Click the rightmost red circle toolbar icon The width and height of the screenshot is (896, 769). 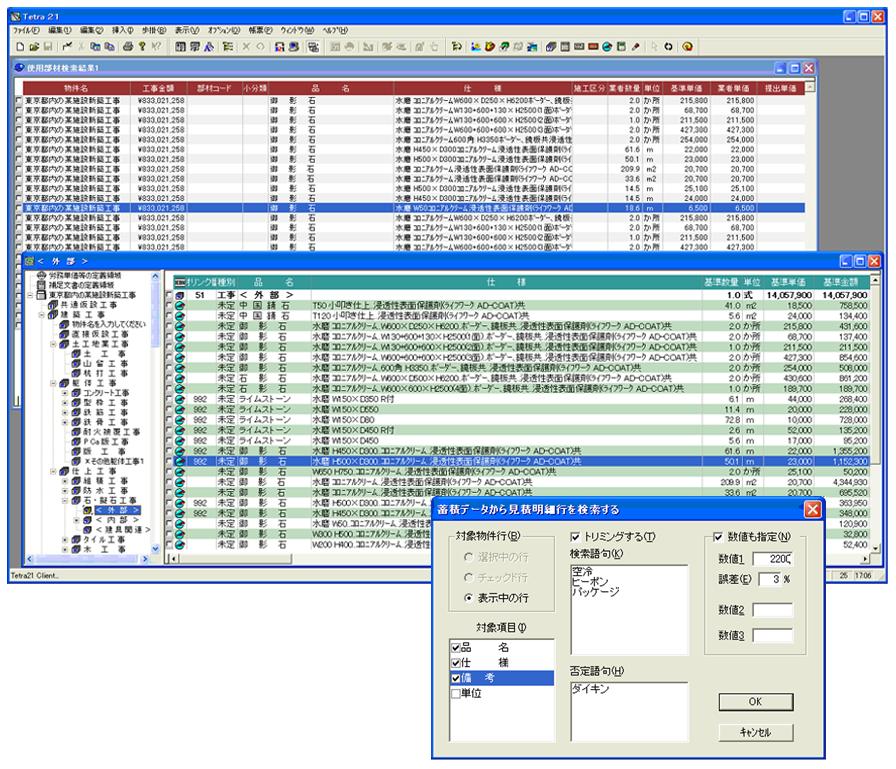(688, 46)
